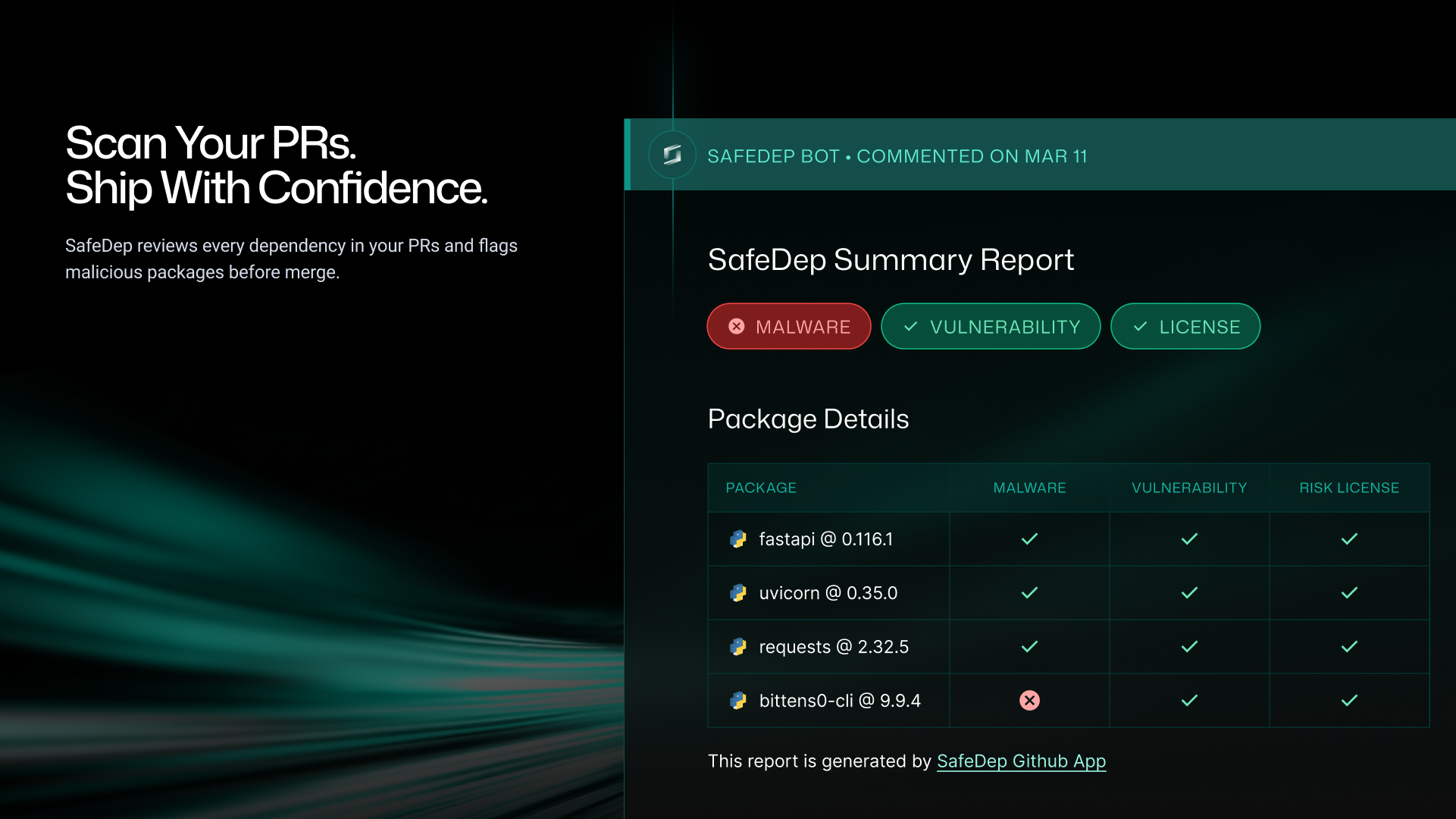Click the PACKAGE column header

click(x=761, y=488)
